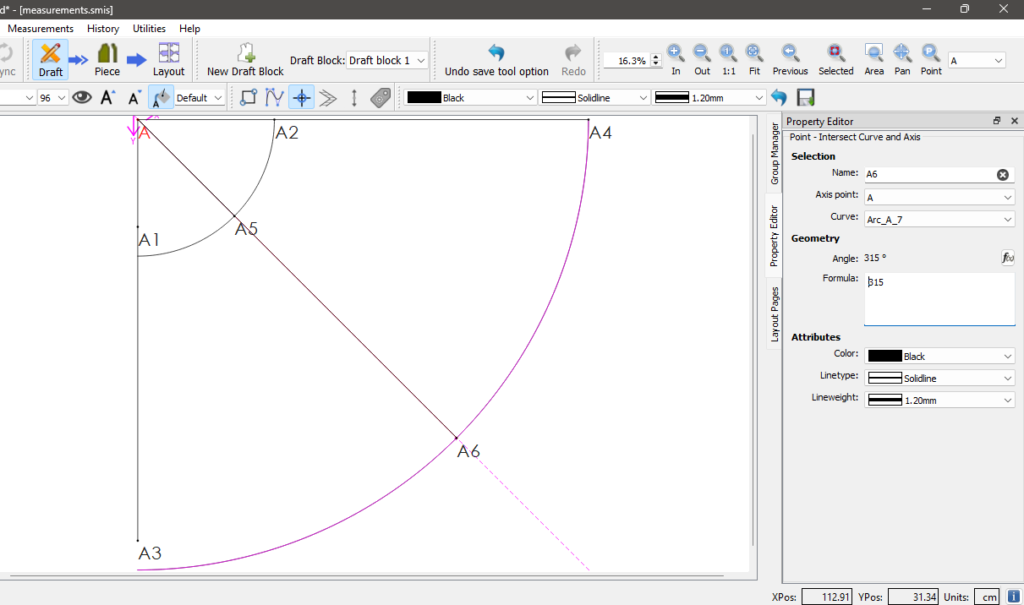This screenshot has width=1024, height=605.
Task: Decrease point name font size
Action: (x=135, y=97)
